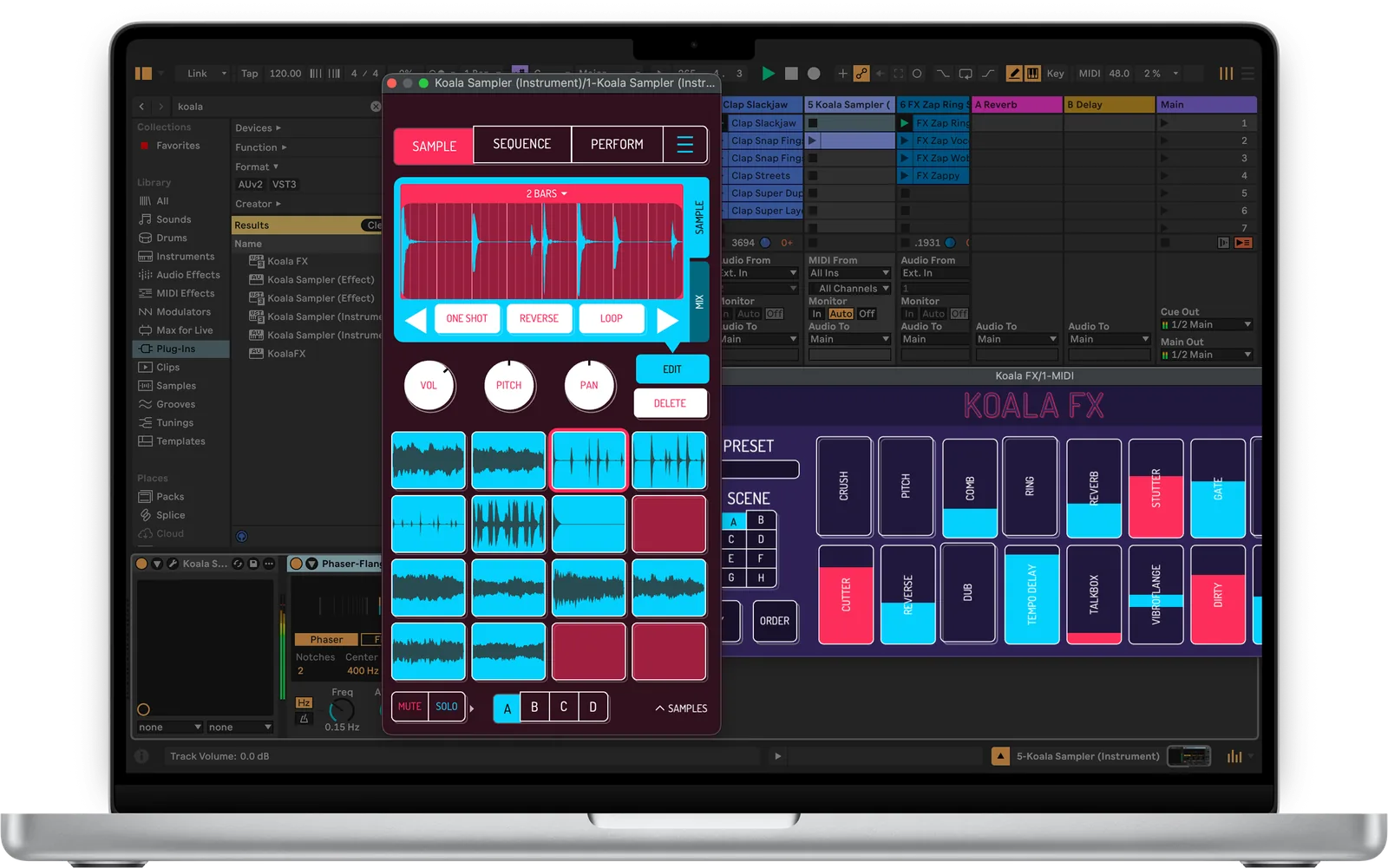
Task: Switch to SEQUENCE tab
Action: click(x=522, y=144)
